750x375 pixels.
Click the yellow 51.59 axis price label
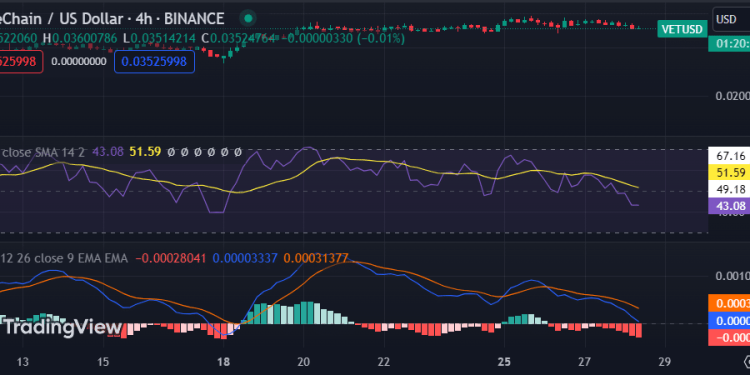click(x=729, y=173)
